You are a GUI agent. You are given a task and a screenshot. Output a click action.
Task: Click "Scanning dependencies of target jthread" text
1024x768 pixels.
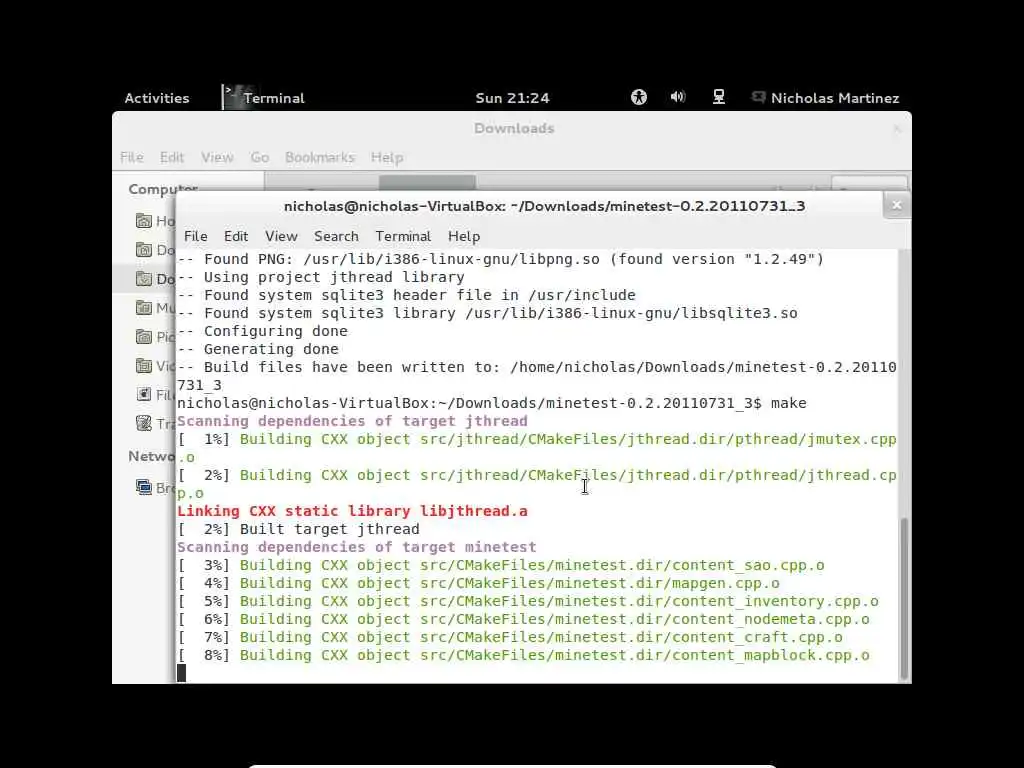[352, 421]
